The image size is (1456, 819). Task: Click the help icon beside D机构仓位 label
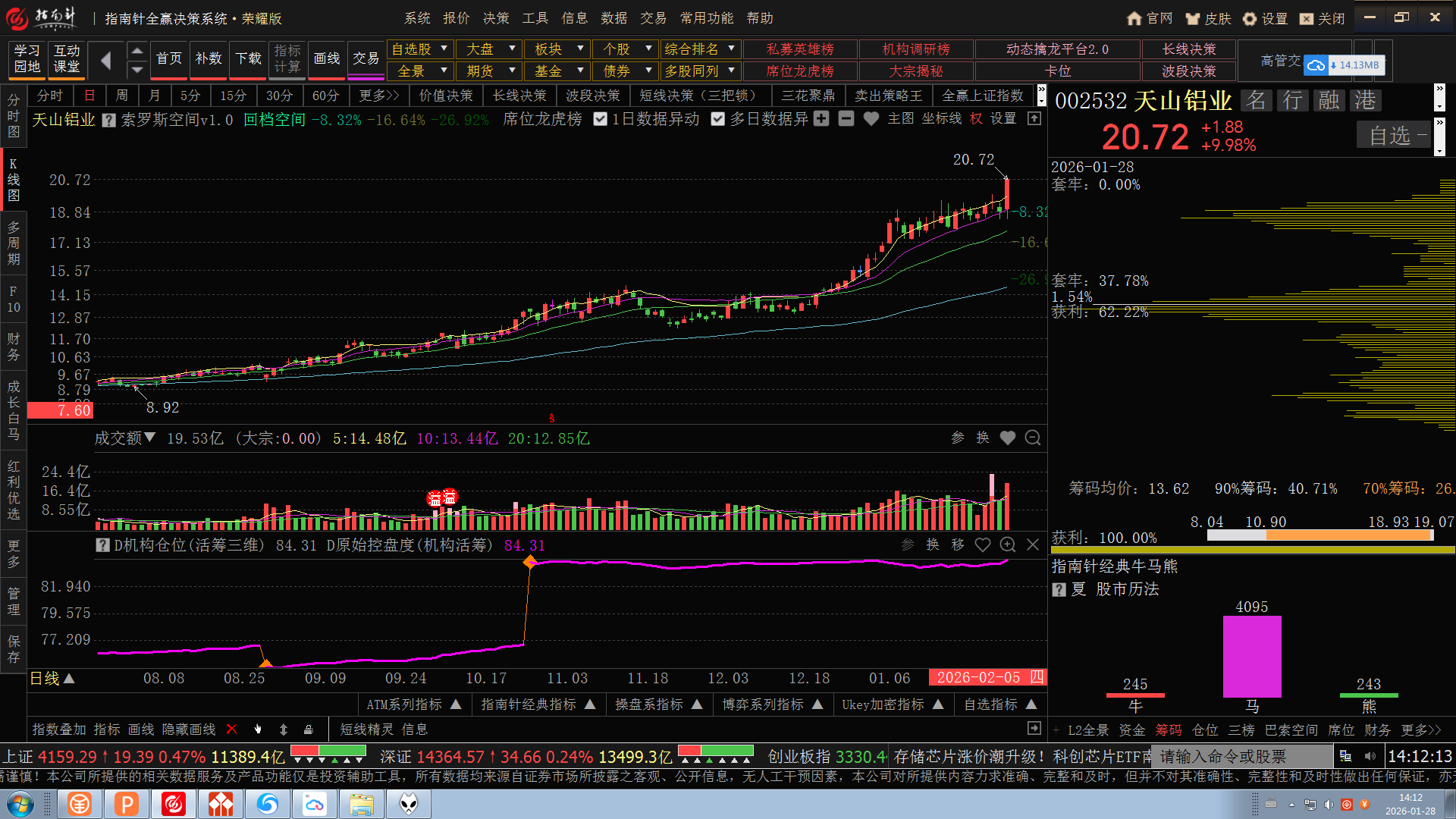coord(103,544)
